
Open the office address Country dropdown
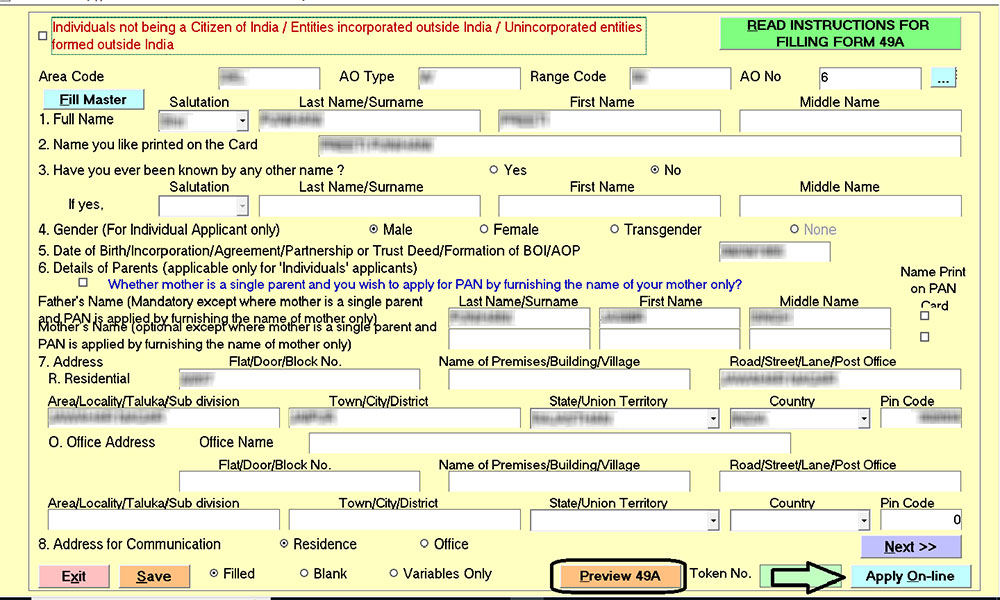(866, 520)
